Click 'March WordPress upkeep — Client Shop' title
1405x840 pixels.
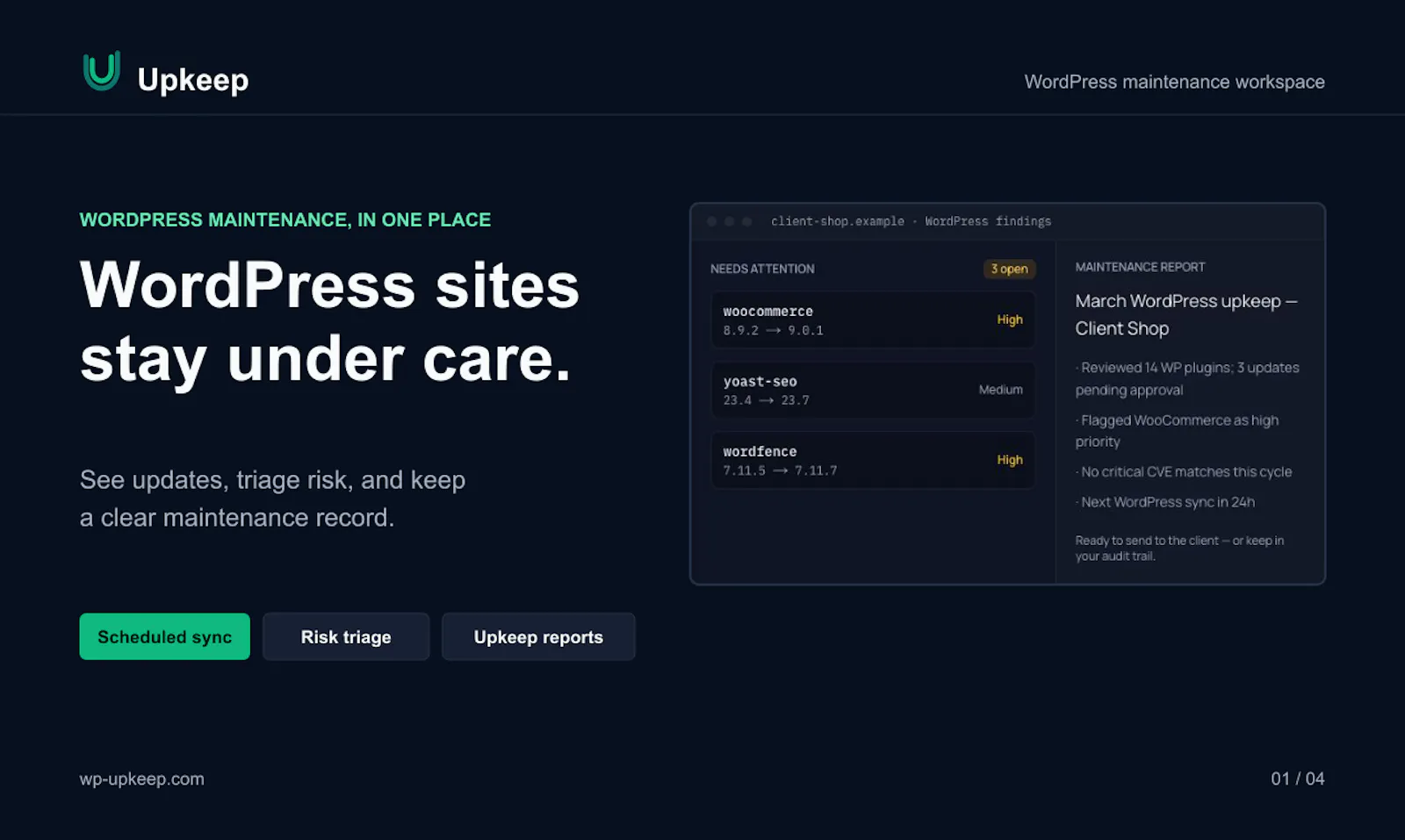1186,314
